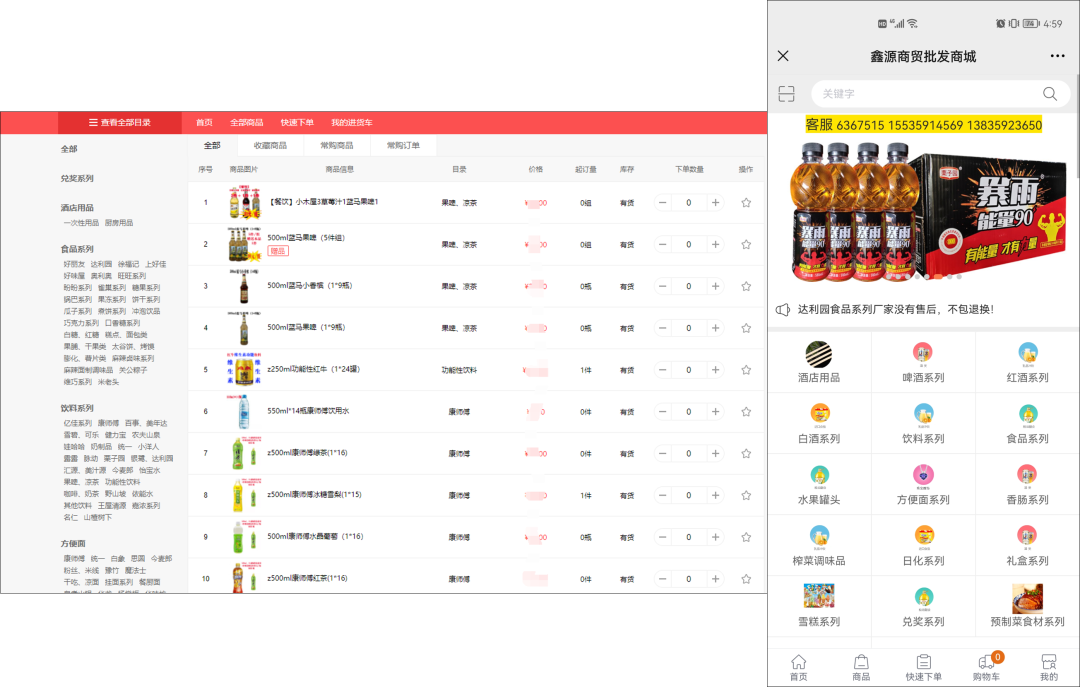
Task: Open 全部商品 in the red navigation bar
Action: click(247, 123)
